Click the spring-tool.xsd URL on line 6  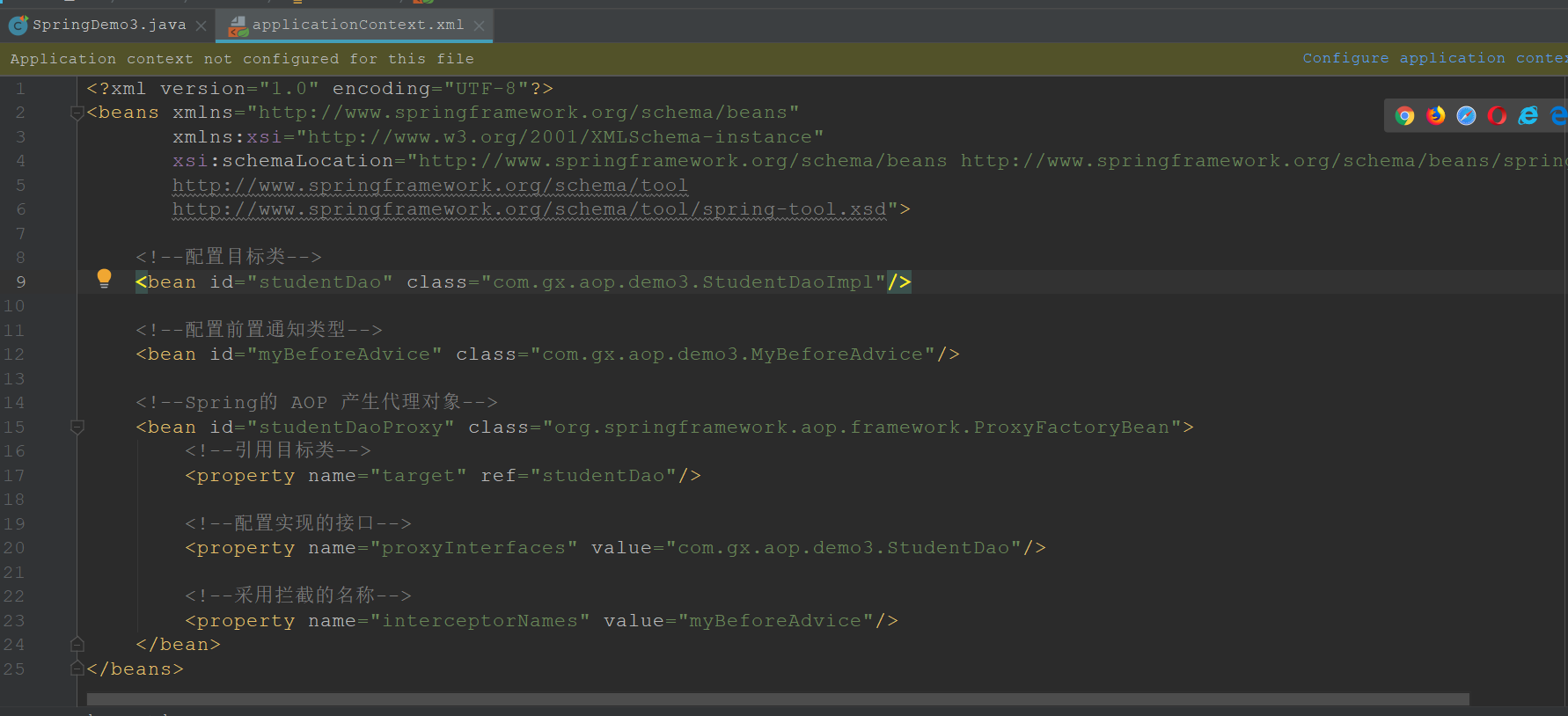[x=529, y=209]
